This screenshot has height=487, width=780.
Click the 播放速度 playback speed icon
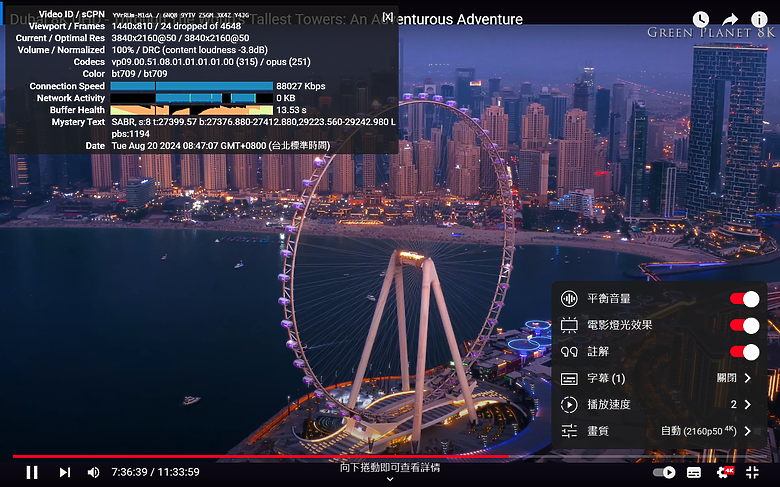[569, 404]
